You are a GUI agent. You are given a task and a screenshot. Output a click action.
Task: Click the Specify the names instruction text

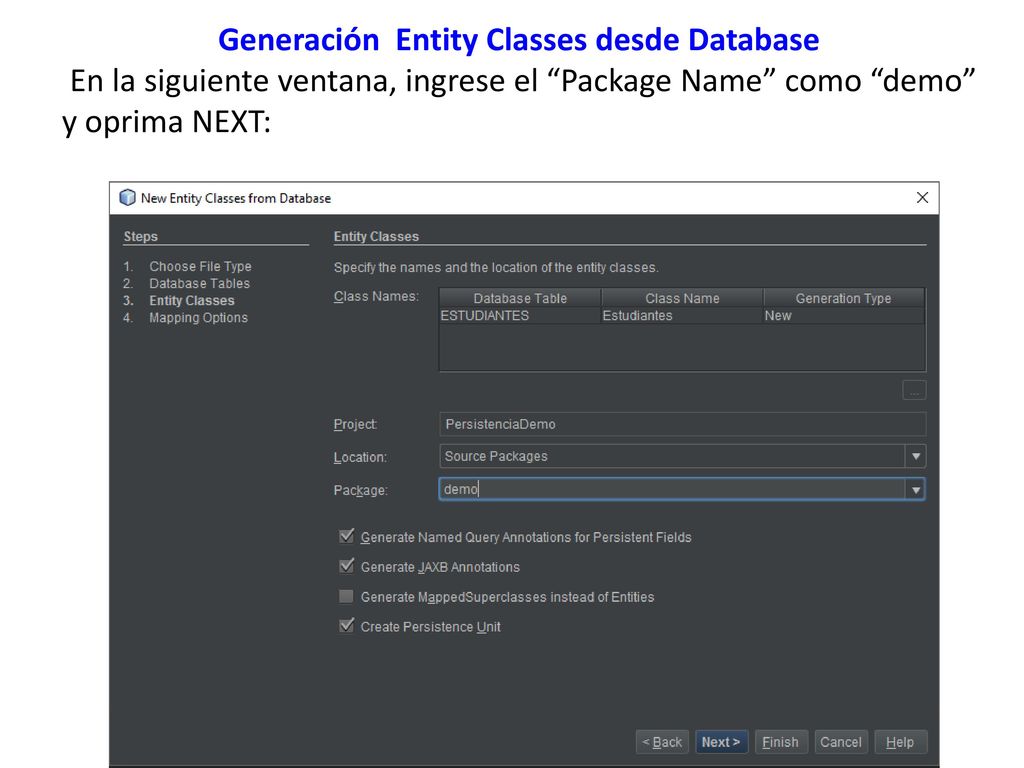point(496,267)
